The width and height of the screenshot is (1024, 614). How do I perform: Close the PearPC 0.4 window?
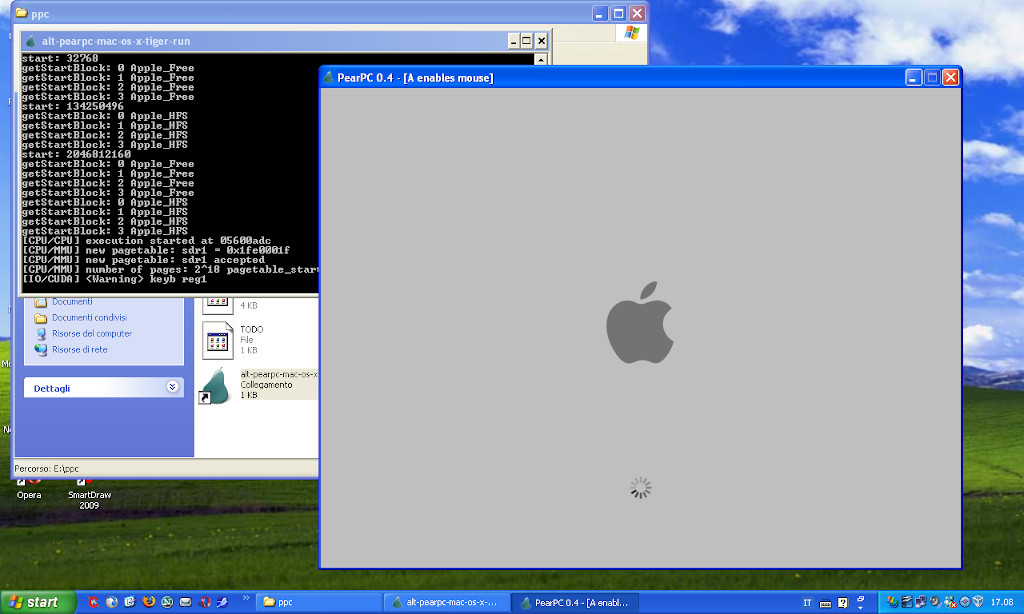[x=951, y=78]
